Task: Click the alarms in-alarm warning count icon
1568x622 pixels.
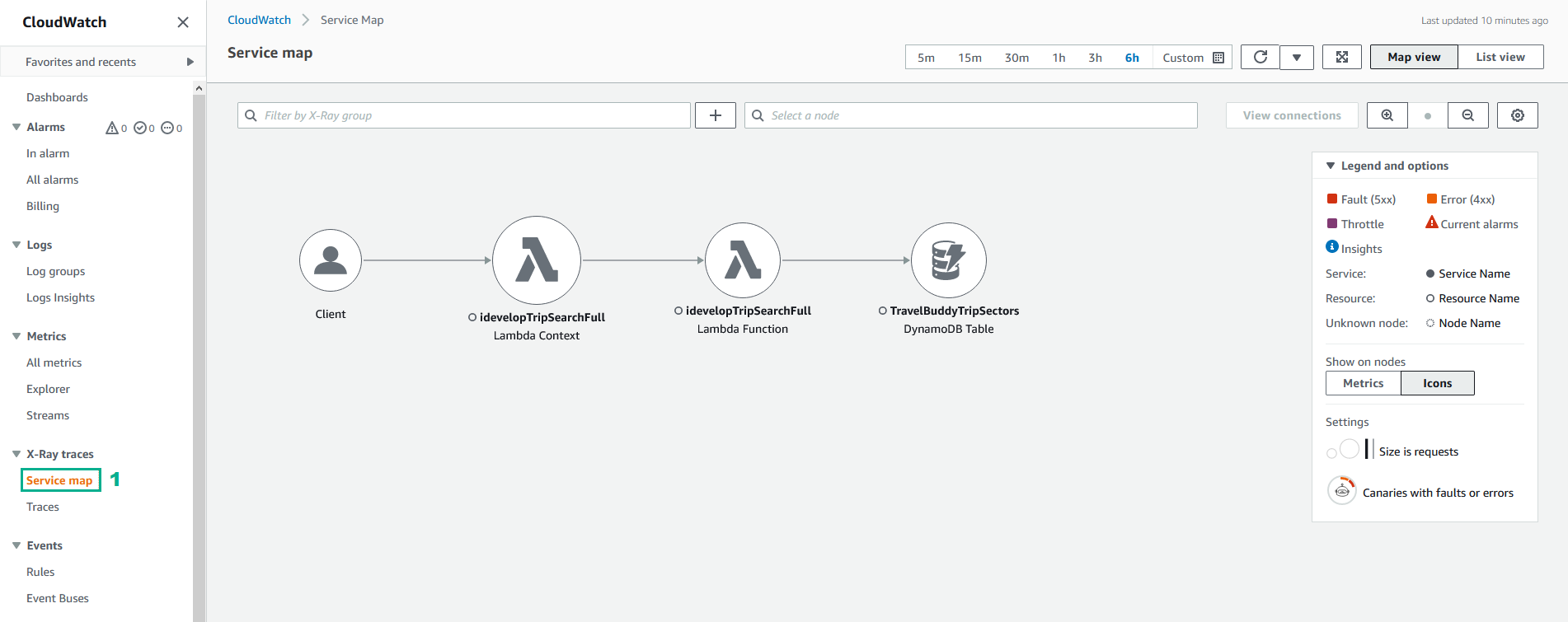Action: pyautogui.click(x=112, y=128)
